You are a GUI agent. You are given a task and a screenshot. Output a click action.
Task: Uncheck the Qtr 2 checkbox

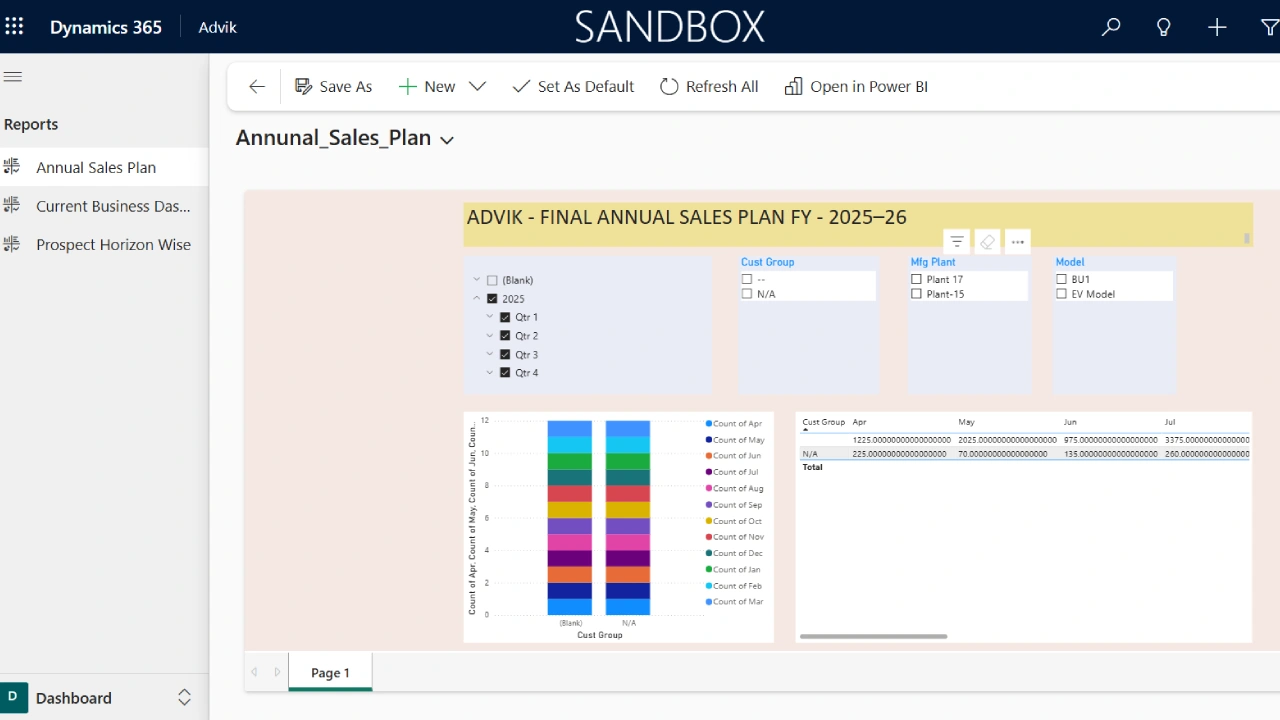pos(505,336)
